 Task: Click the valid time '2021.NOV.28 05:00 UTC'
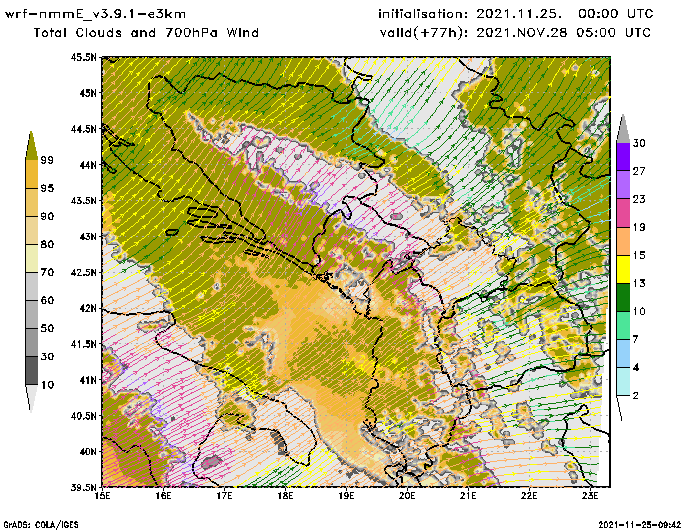point(563,33)
